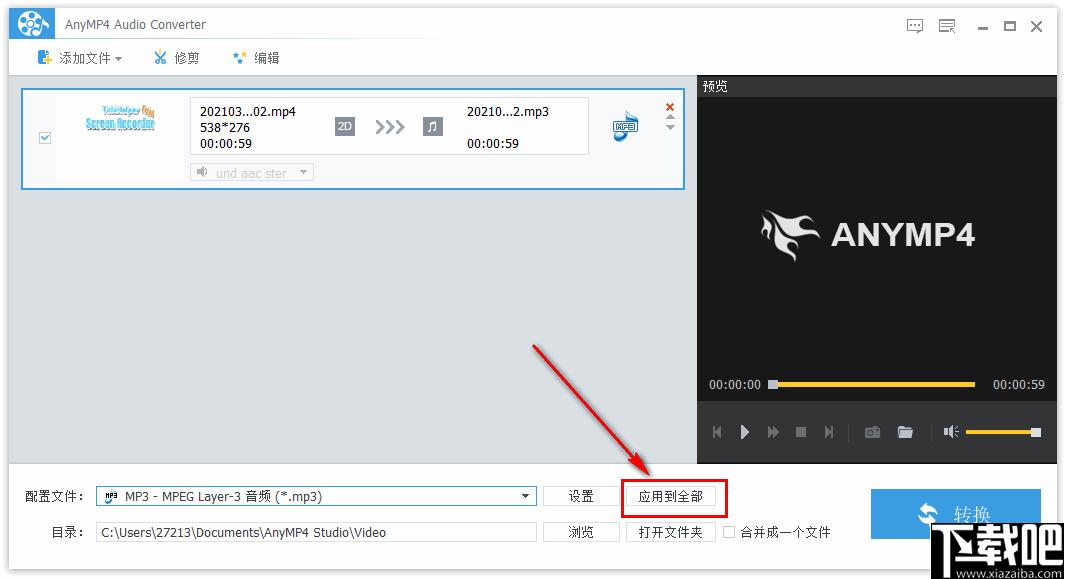Skip to next track in preview
1066x579 pixels.
coord(829,432)
